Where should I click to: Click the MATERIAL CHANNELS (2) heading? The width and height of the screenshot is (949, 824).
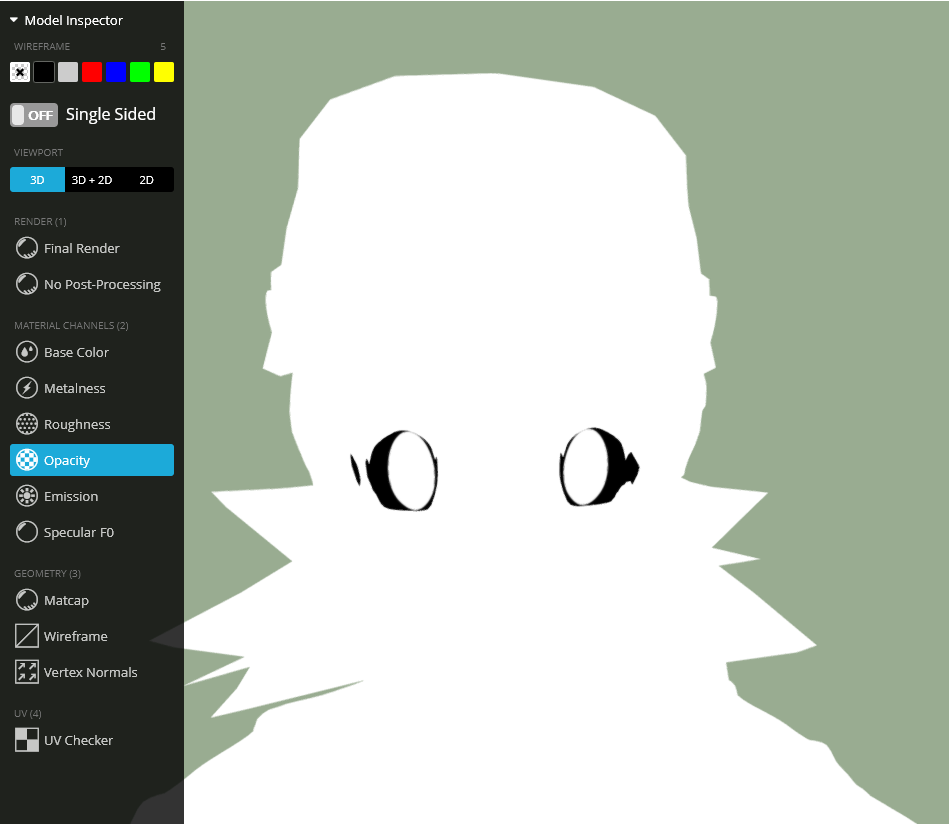[71, 326]
